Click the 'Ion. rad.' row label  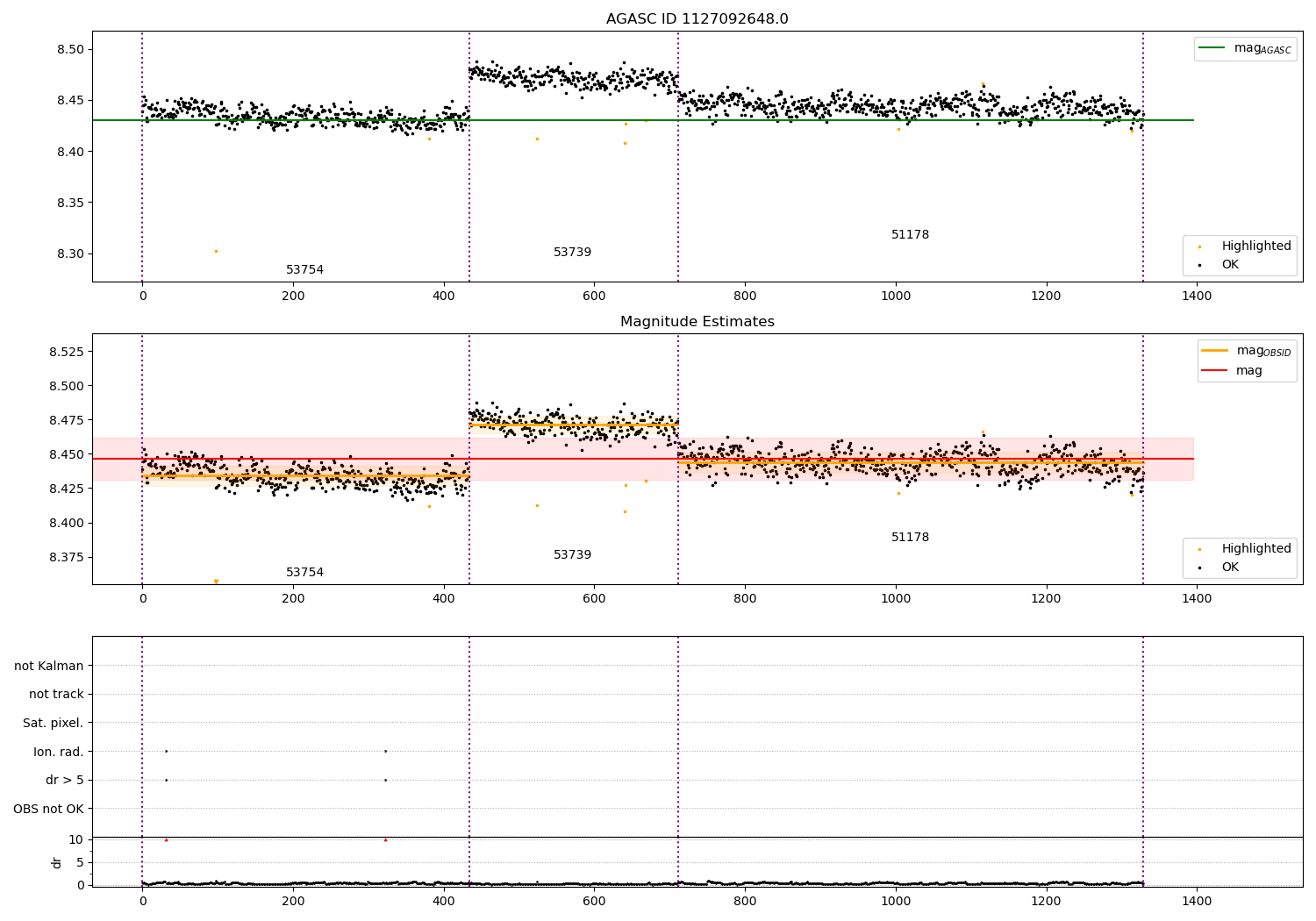point(59,752)
